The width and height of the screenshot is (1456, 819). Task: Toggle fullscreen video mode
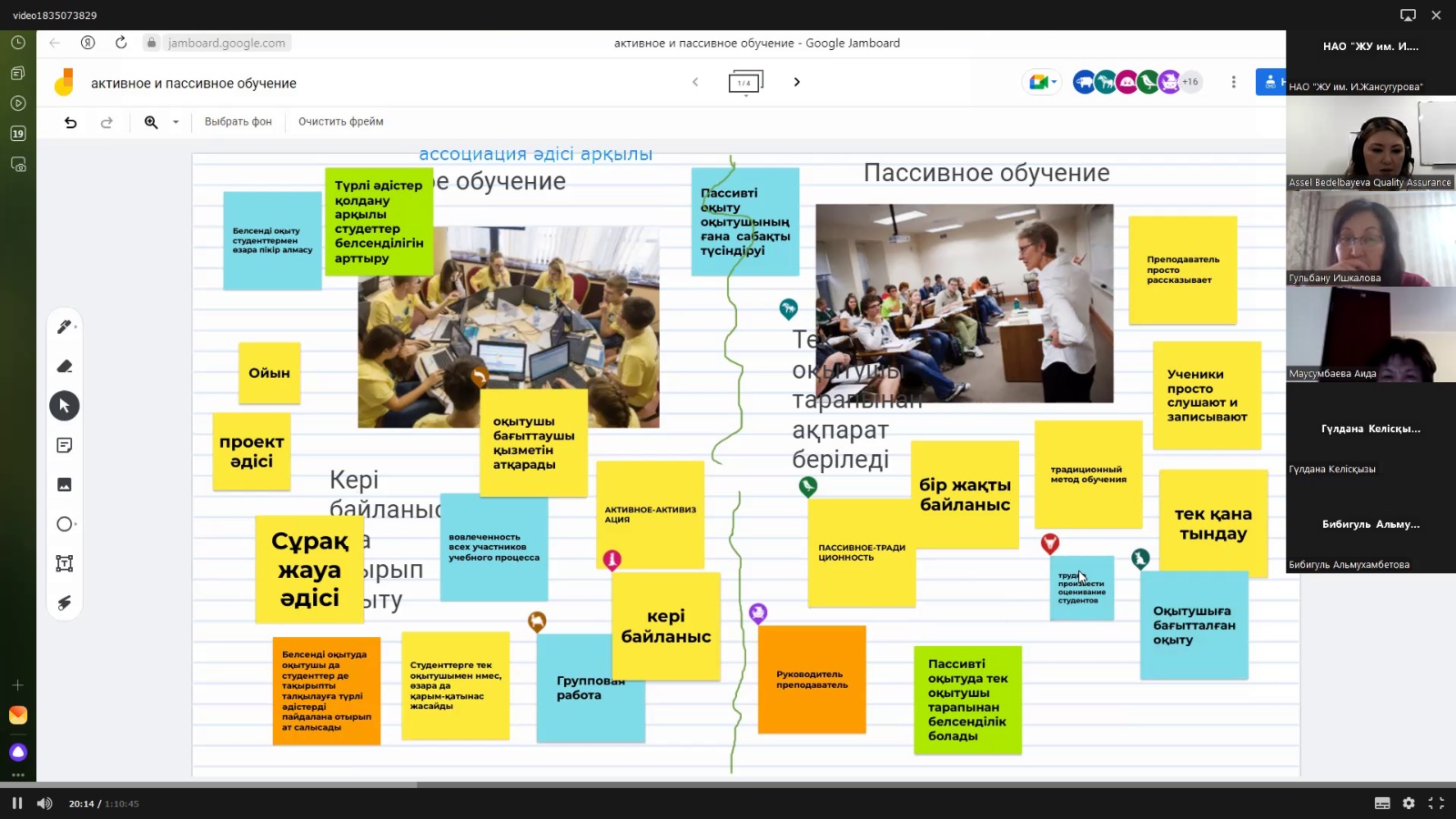pyautogui.click(x=1436, y=804)
